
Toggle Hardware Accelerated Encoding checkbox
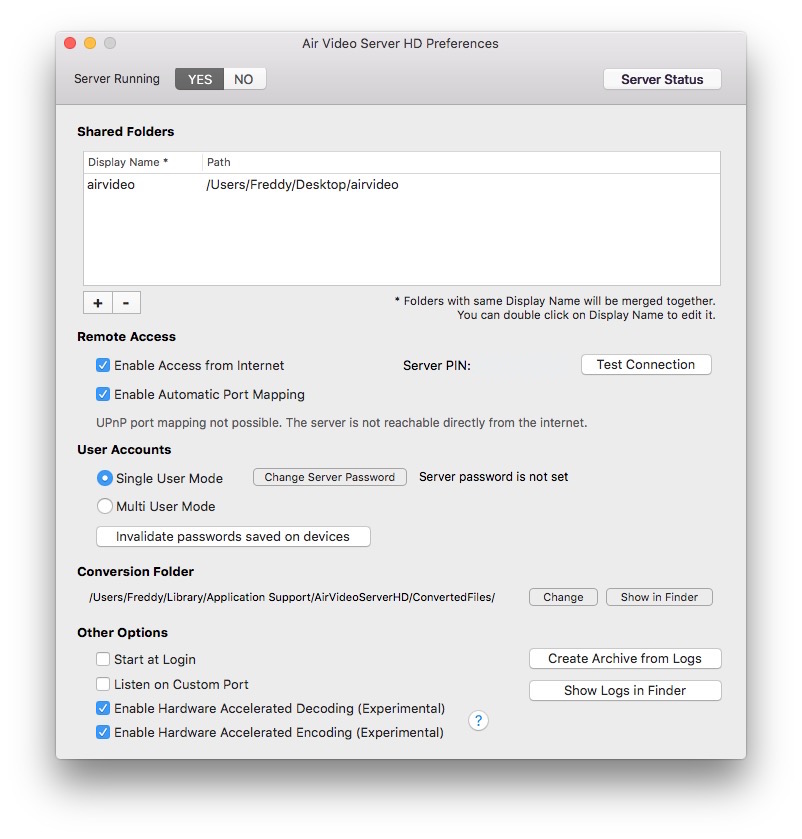[x=103, y=732]
